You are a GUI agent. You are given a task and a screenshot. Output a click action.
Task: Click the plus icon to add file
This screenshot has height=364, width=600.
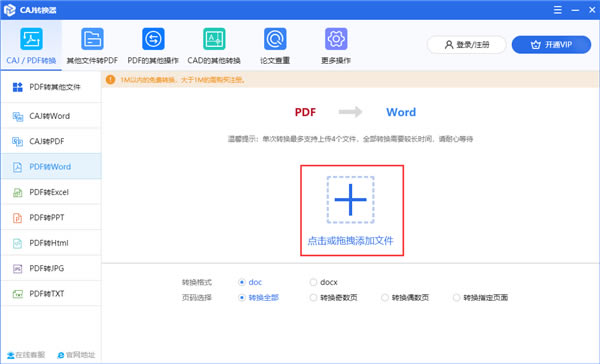351,200
